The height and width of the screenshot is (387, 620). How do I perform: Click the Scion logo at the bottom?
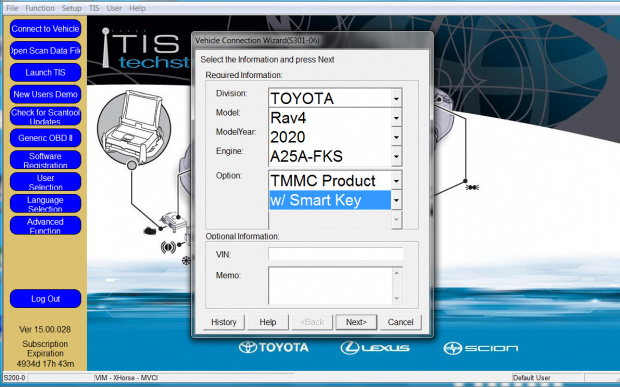click(x=480, y=348)
